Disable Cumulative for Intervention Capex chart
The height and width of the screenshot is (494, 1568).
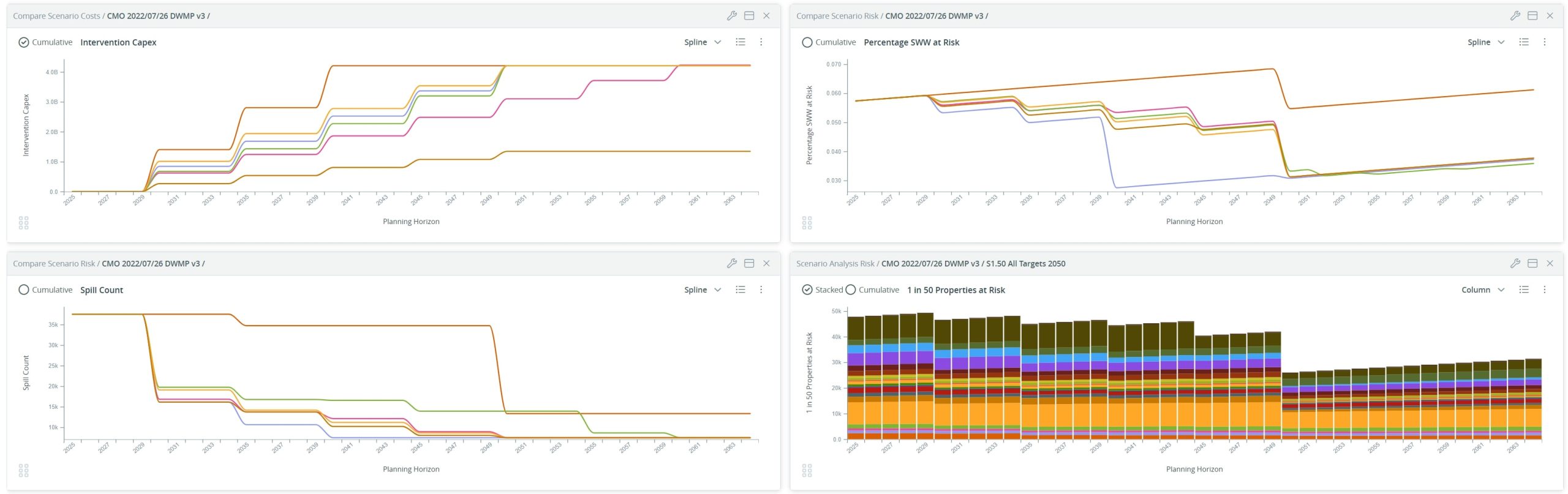point(24,42)
